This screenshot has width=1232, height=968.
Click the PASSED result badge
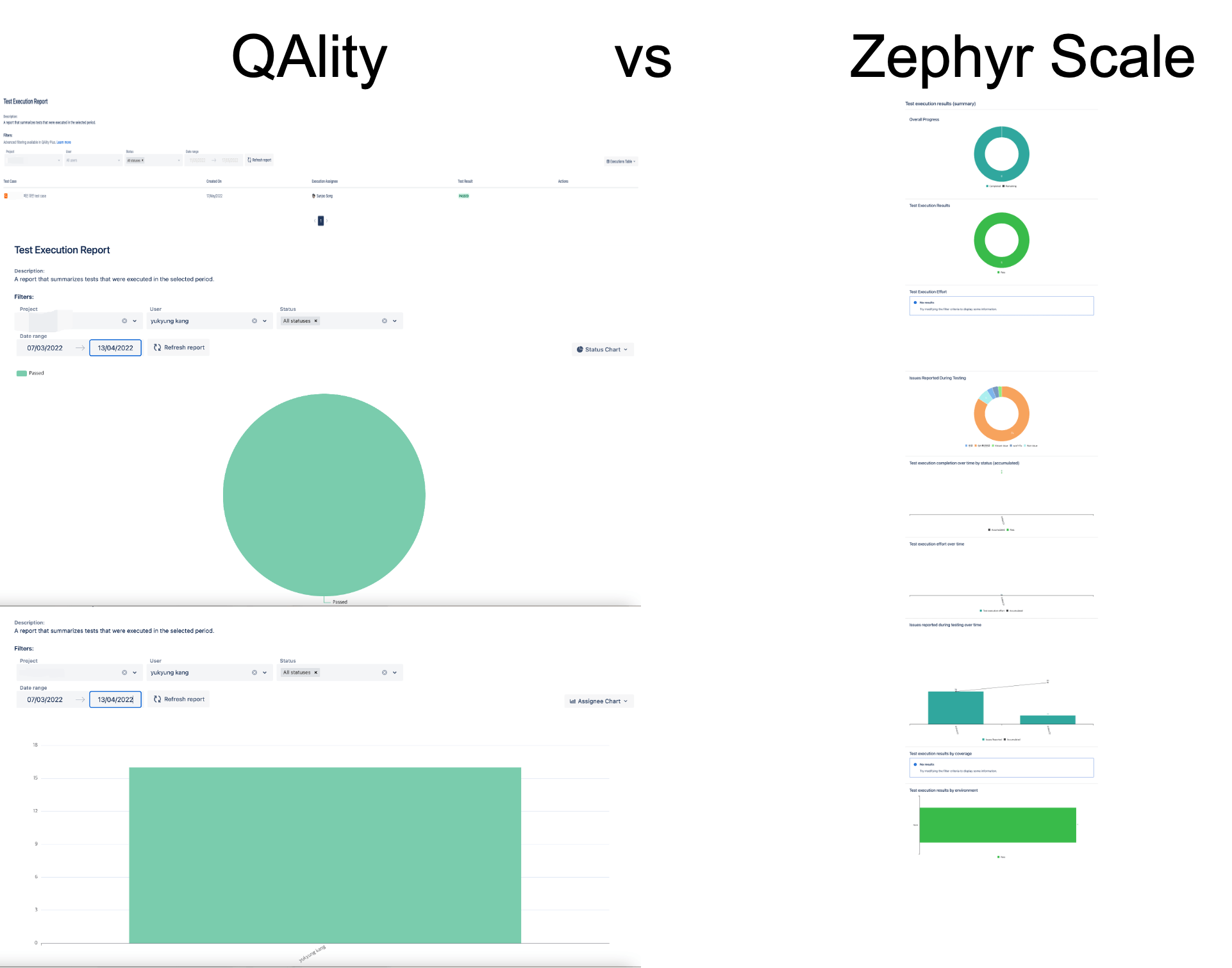click(x=464, y=196)
